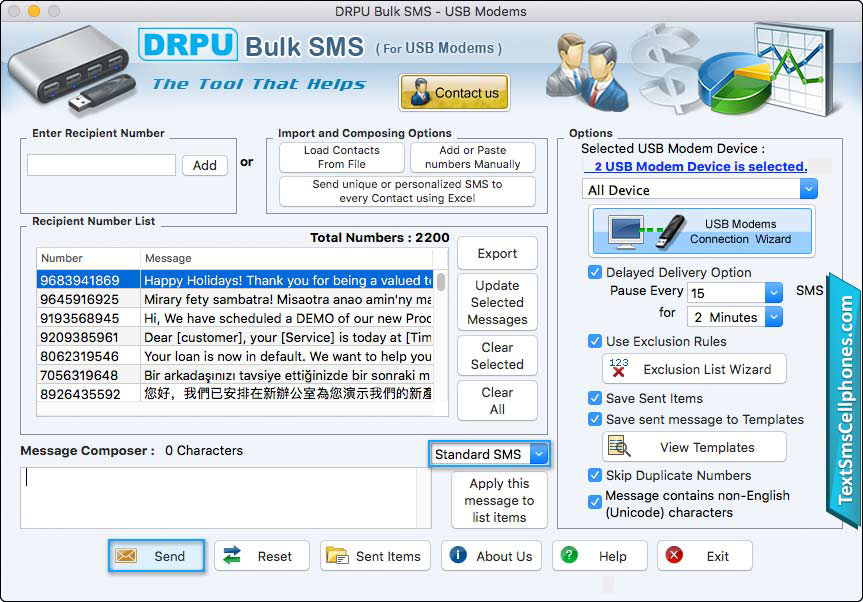The image size is (863, 602).
Task: Click the Reset button
Action: (x=262, y=556)
